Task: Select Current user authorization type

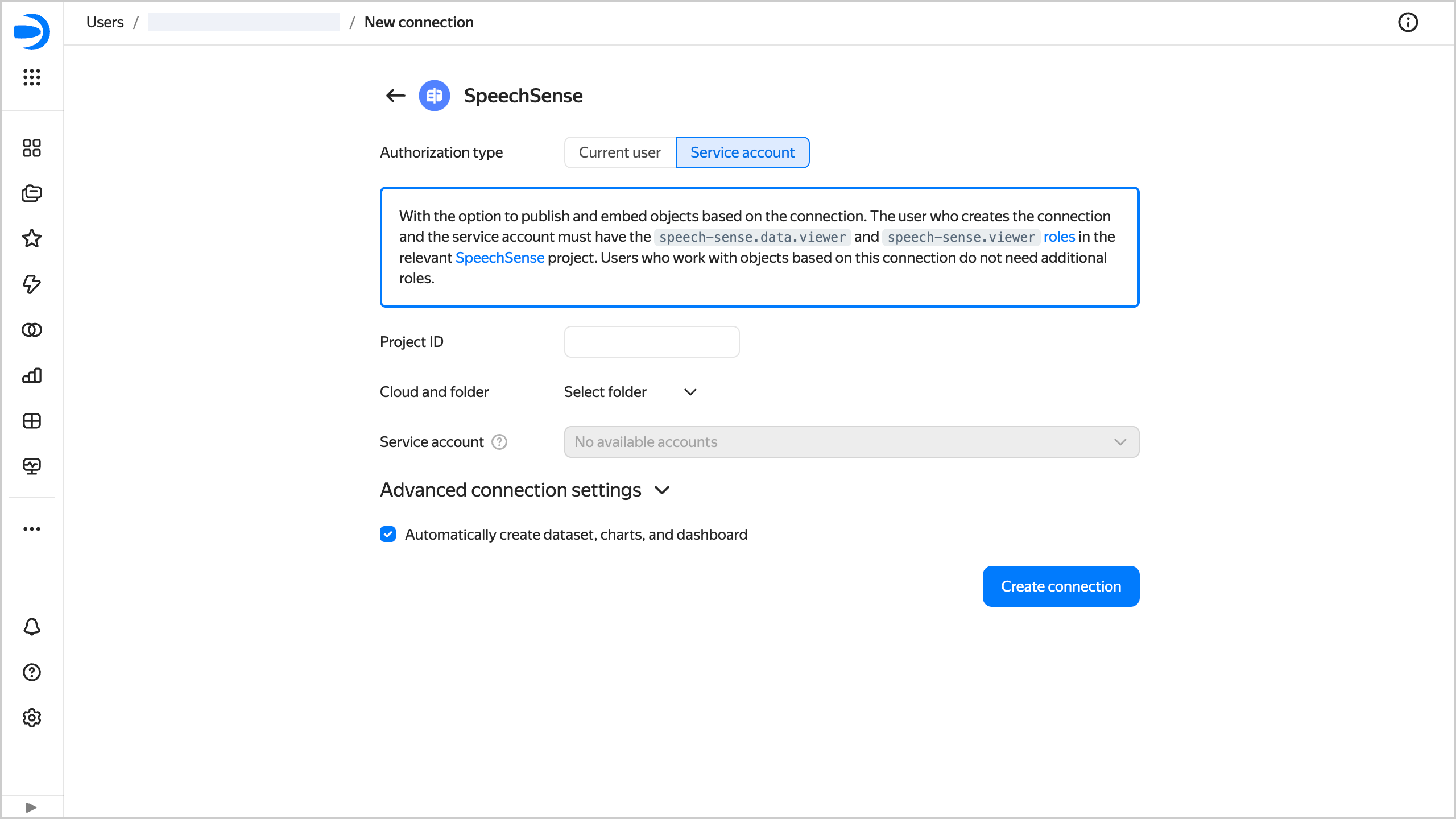Action: 619,152
